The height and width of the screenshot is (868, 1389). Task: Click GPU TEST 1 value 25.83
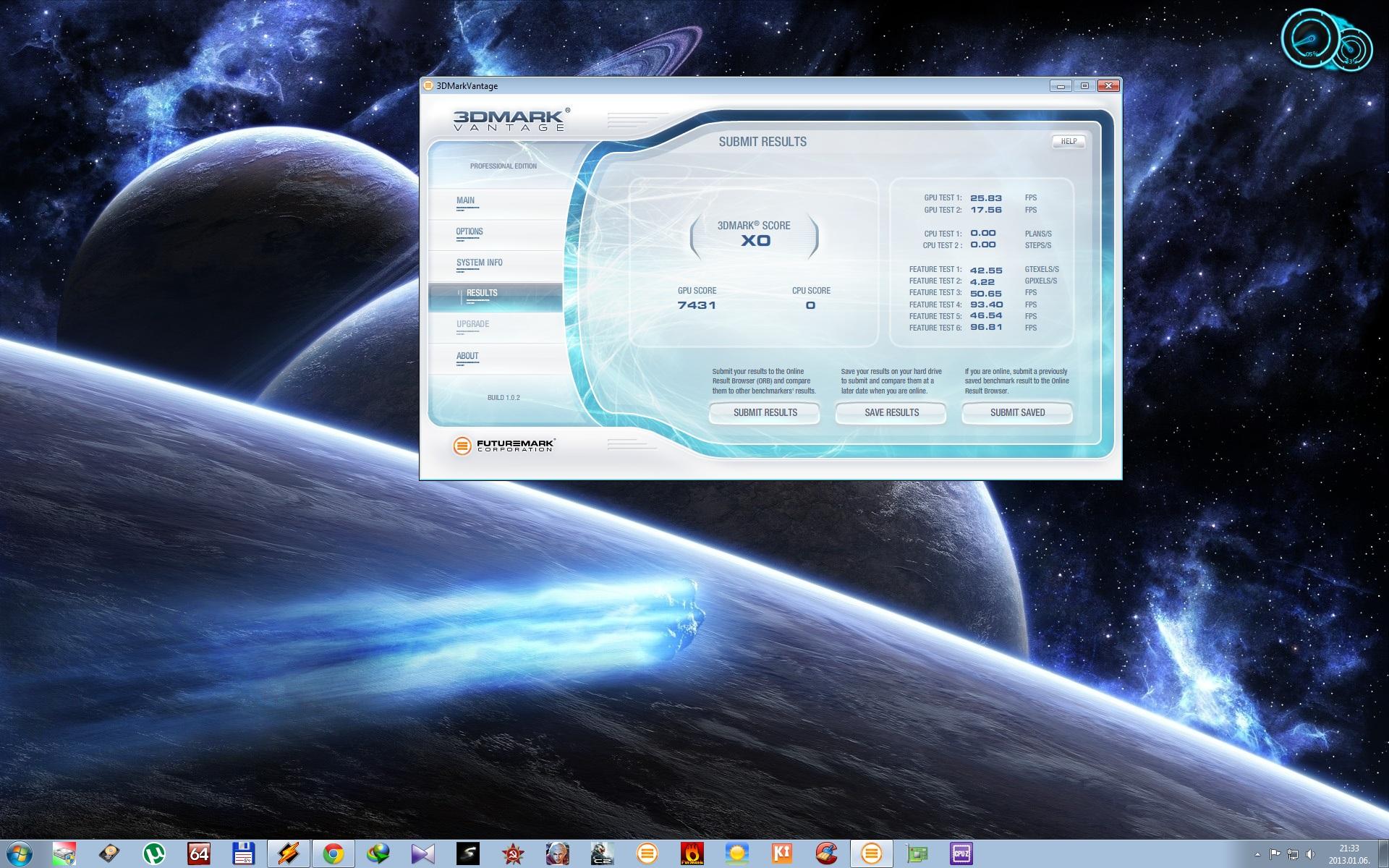coord(986,197)
